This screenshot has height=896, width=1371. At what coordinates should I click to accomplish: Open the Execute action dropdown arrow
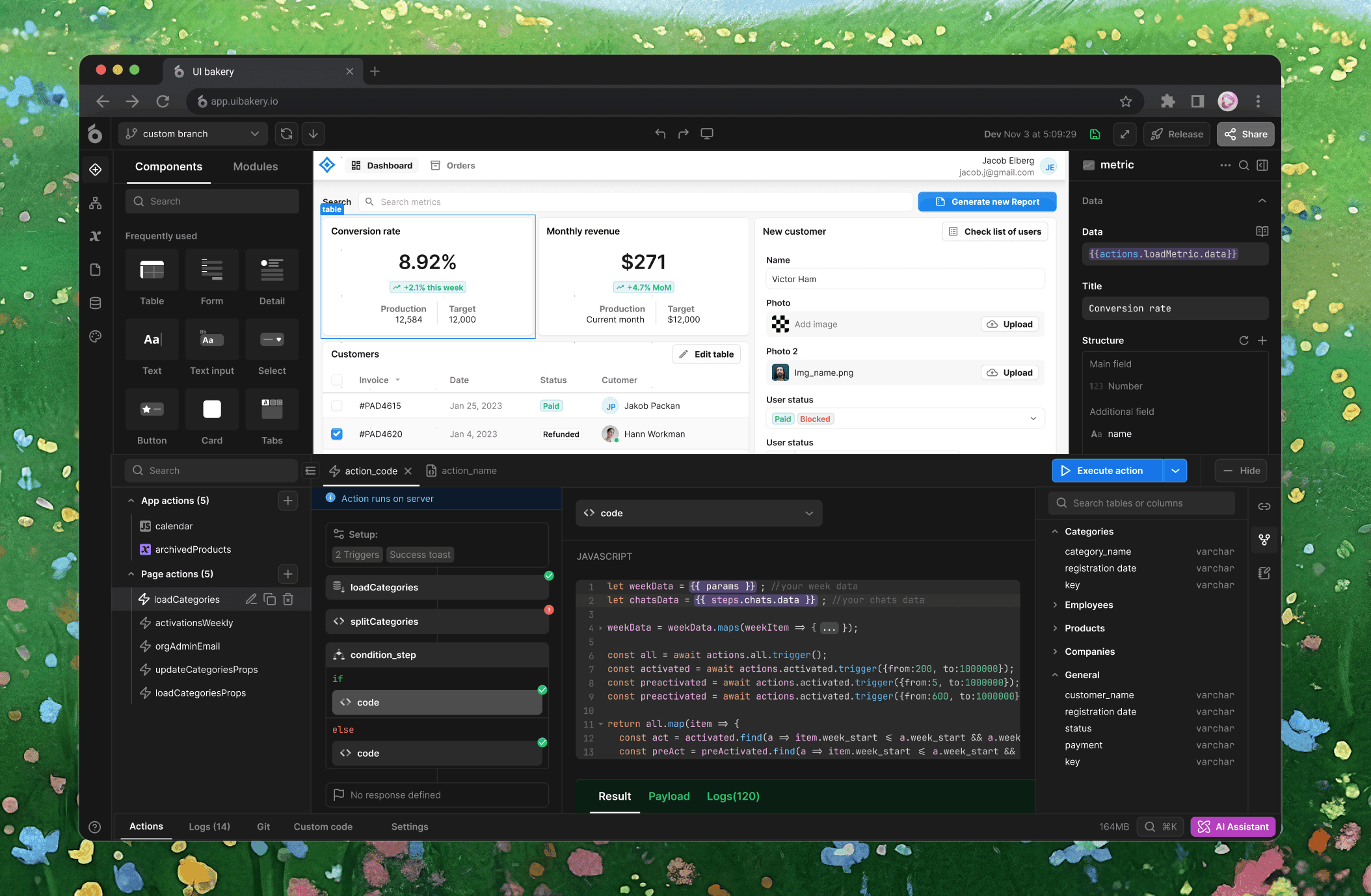pos(1175,471)
